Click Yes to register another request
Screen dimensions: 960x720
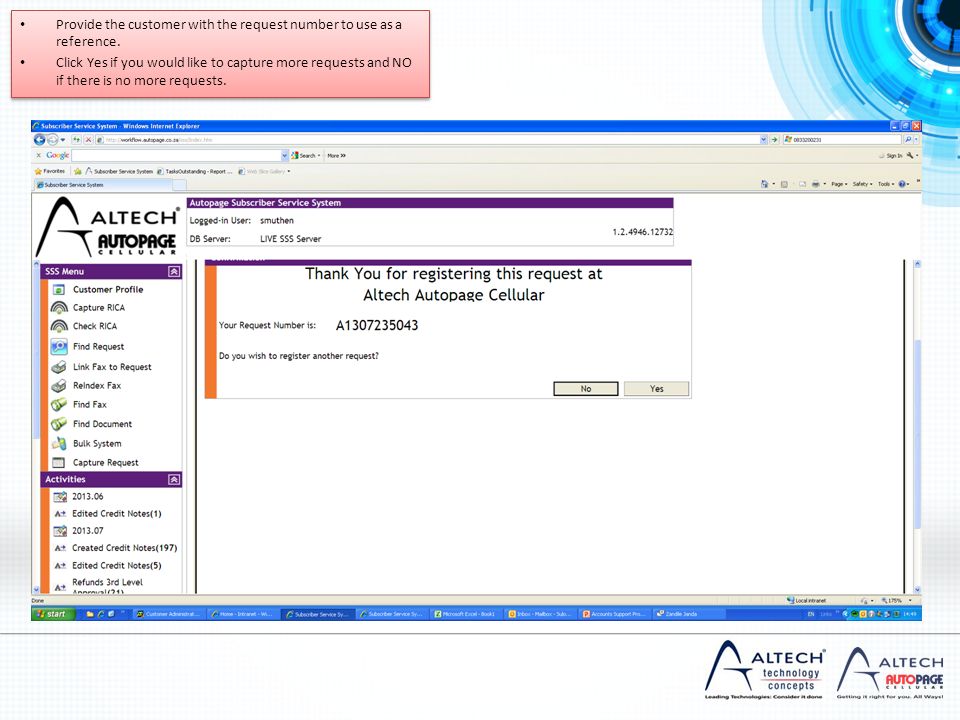click(656, 389)
